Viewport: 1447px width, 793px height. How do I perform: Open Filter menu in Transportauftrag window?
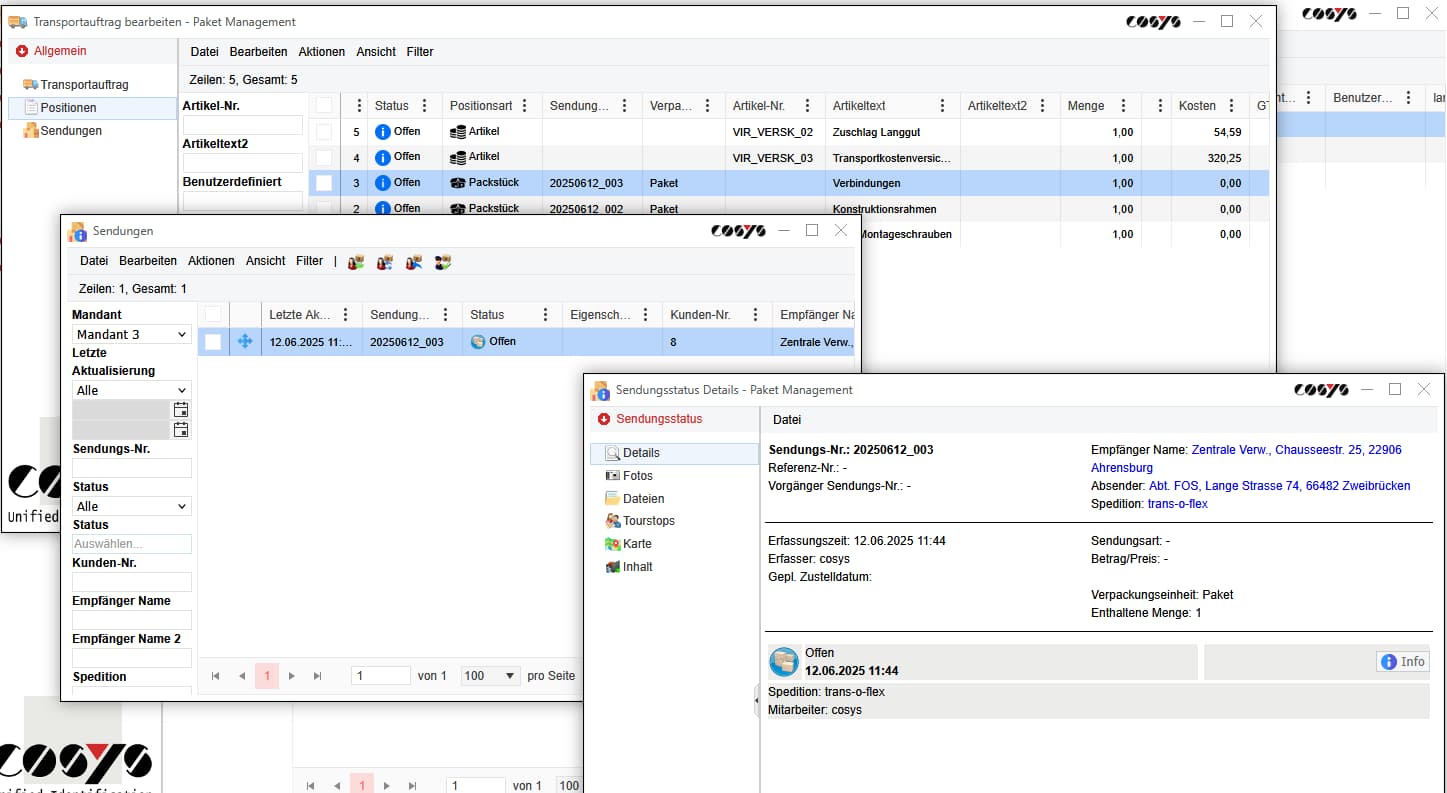pyautogui.click(x=420, y=51)
